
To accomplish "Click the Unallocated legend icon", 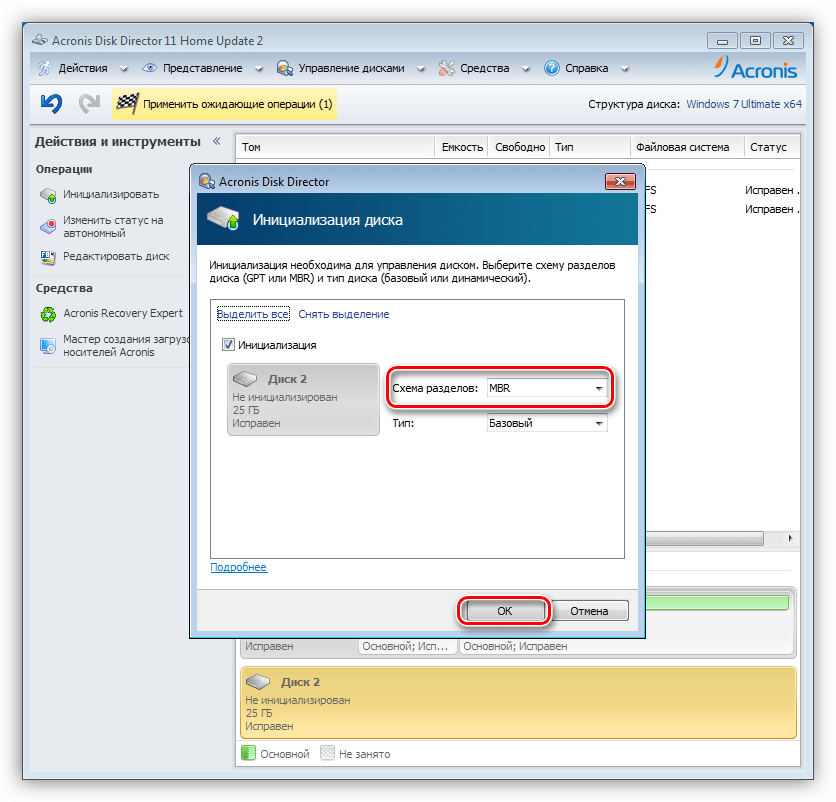I will (x=327, y=752).
